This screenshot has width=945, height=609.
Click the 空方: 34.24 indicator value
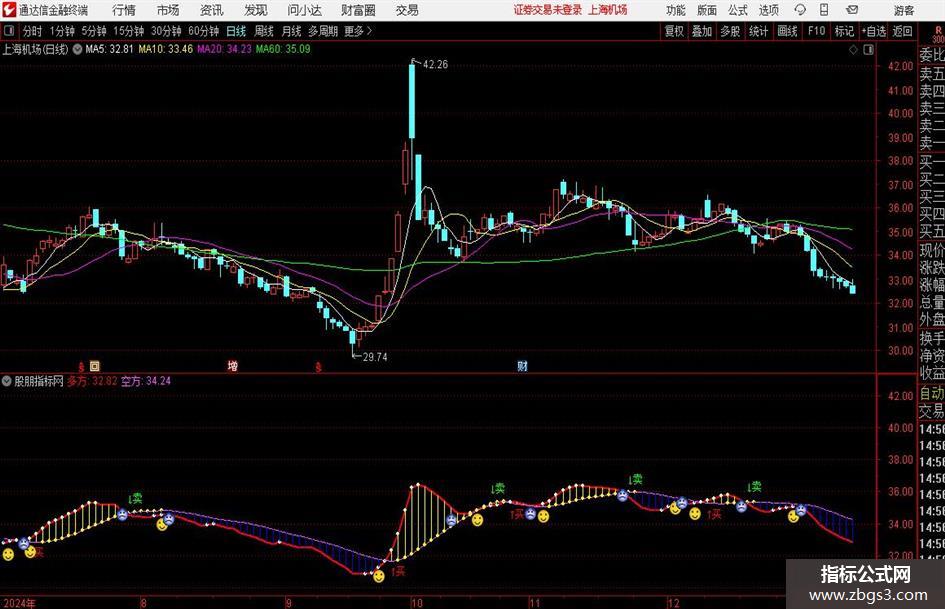[146, 381]
